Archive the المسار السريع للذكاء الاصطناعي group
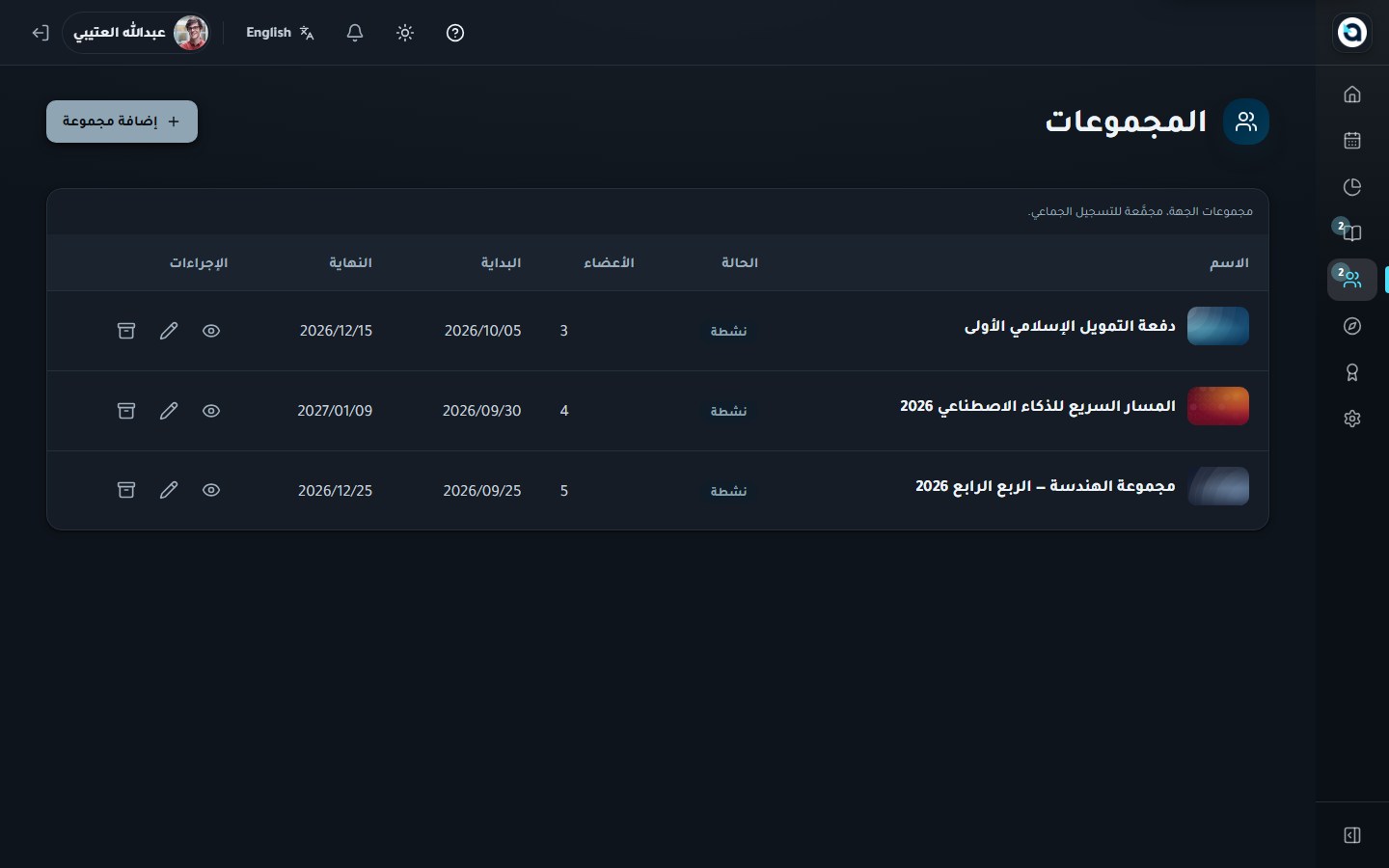1389x868 pixels. (126, 411)
